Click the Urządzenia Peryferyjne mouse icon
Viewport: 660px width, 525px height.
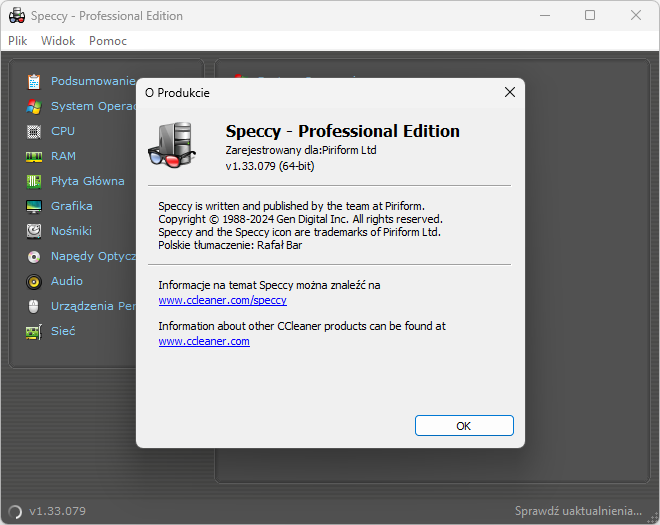34,306
